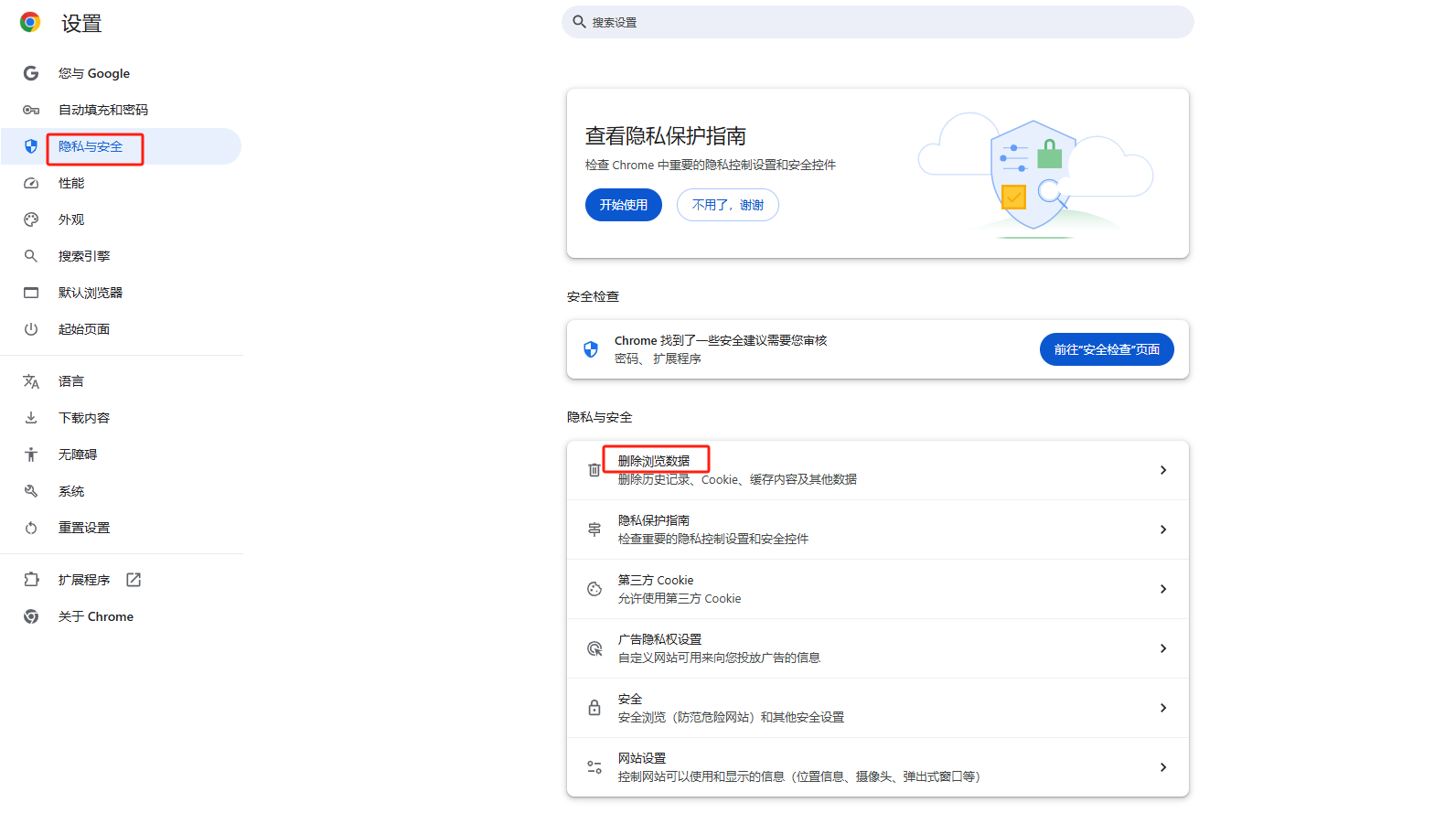
Task: Go to 外观 in the sidebar
Action: [x=71, y=219]
